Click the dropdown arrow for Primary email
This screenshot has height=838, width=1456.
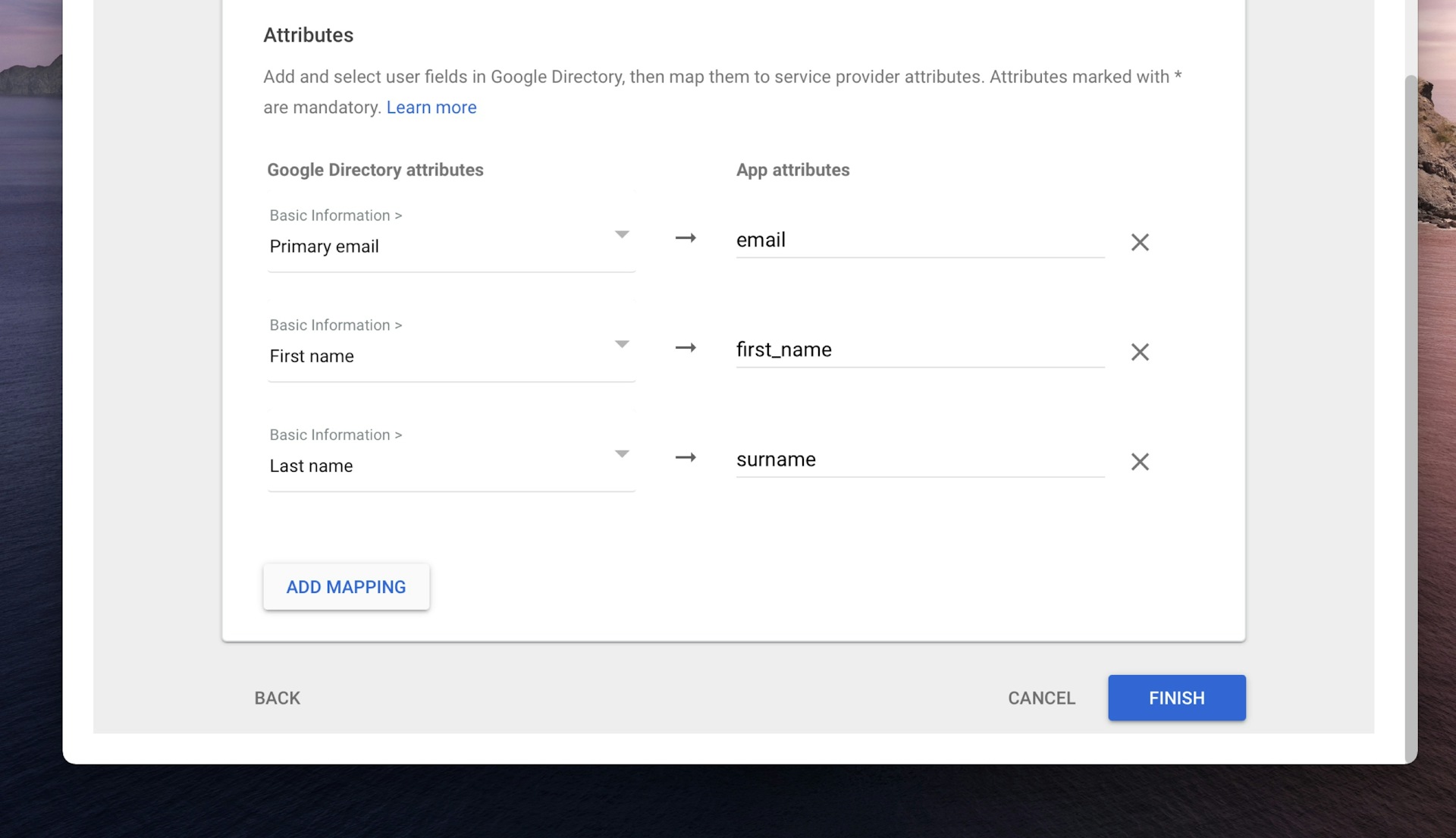pos(622,234)
